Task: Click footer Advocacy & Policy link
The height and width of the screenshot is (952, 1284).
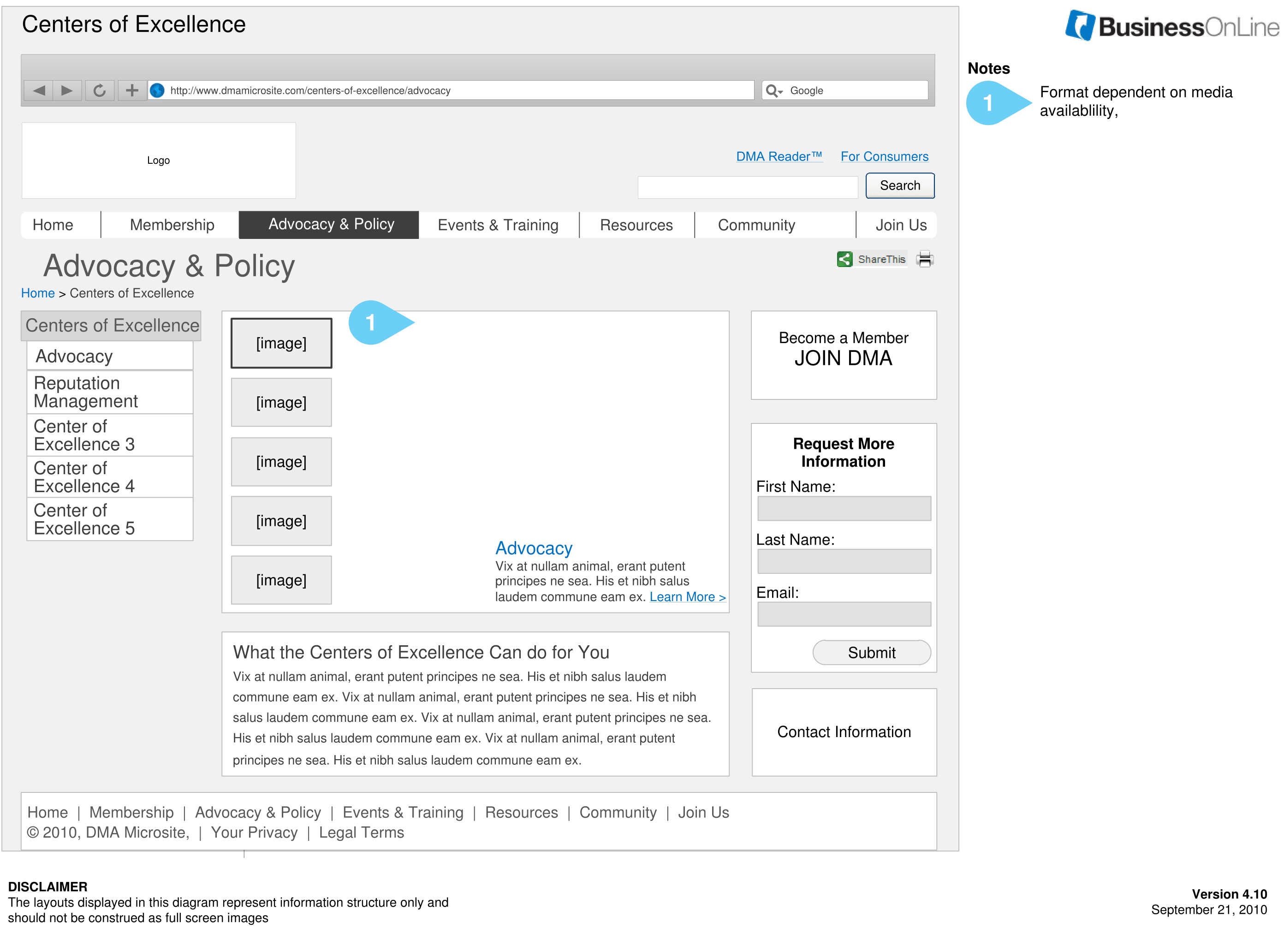Action: 258,813
